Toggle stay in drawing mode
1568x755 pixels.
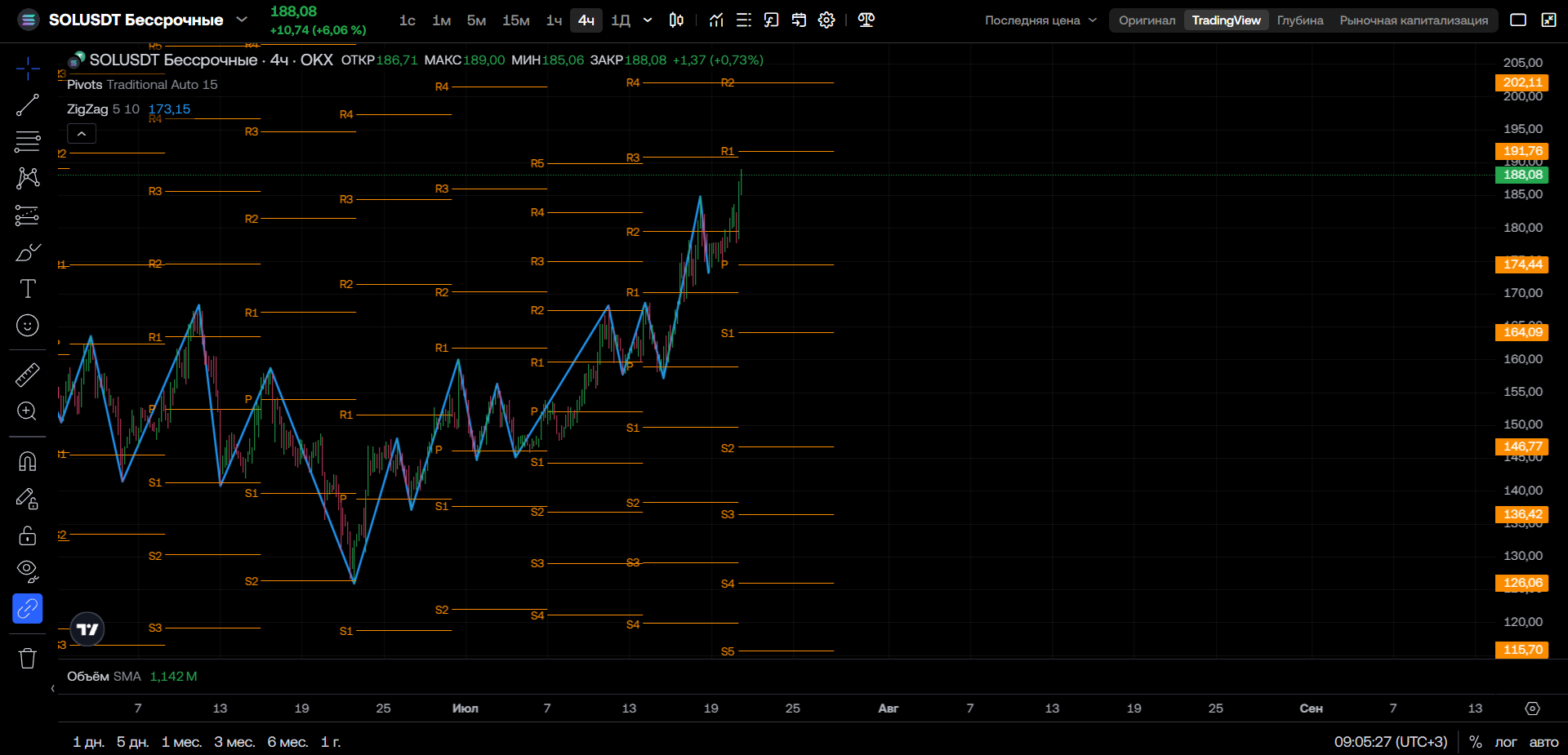click(28, 498)
